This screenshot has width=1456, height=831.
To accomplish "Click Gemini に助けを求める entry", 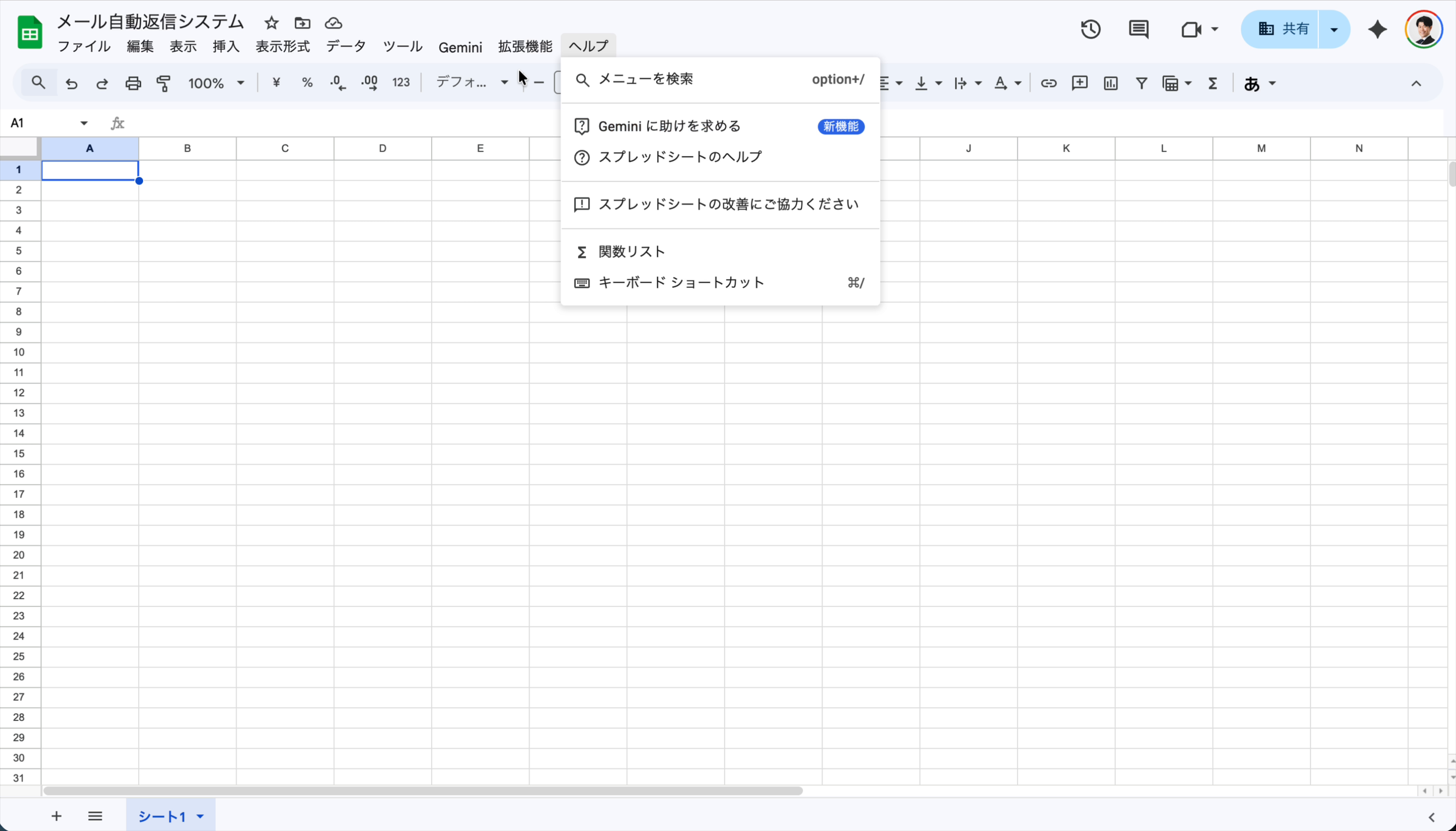I will 669,126.
